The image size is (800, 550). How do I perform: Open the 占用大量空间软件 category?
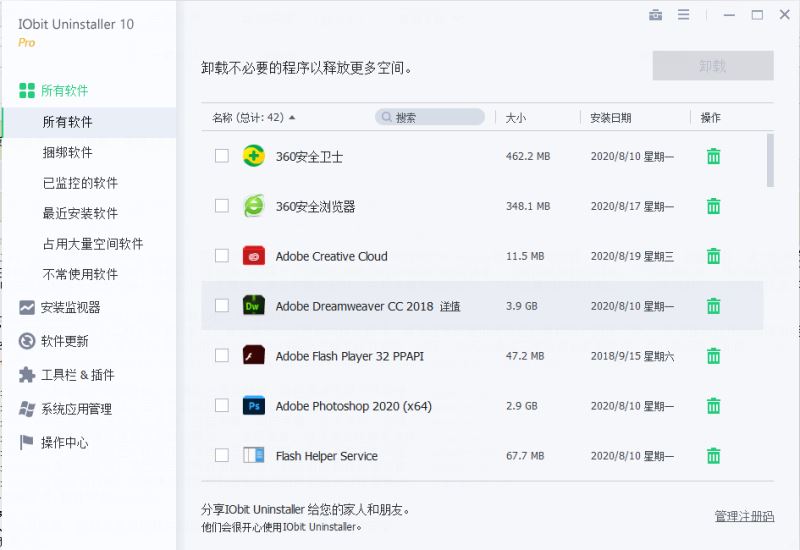click(x=93, y=243)
